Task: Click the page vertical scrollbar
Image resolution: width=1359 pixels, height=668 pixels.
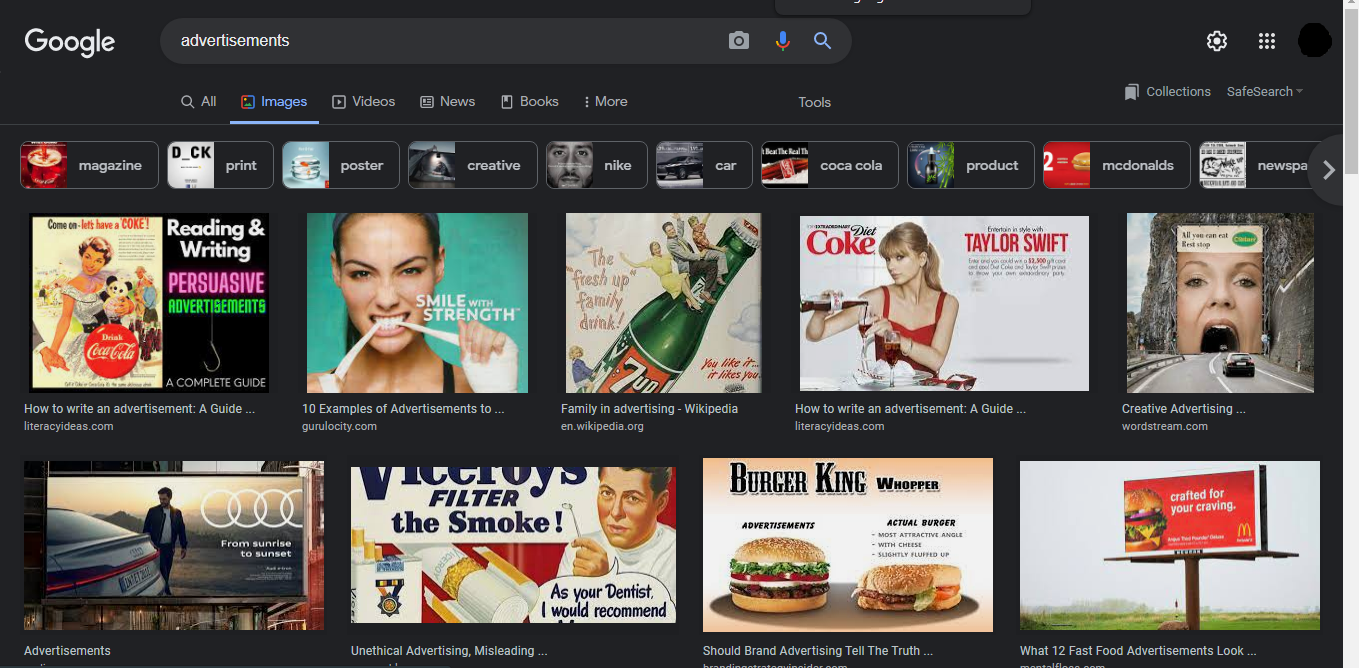Action: (x=1351, y=90)
